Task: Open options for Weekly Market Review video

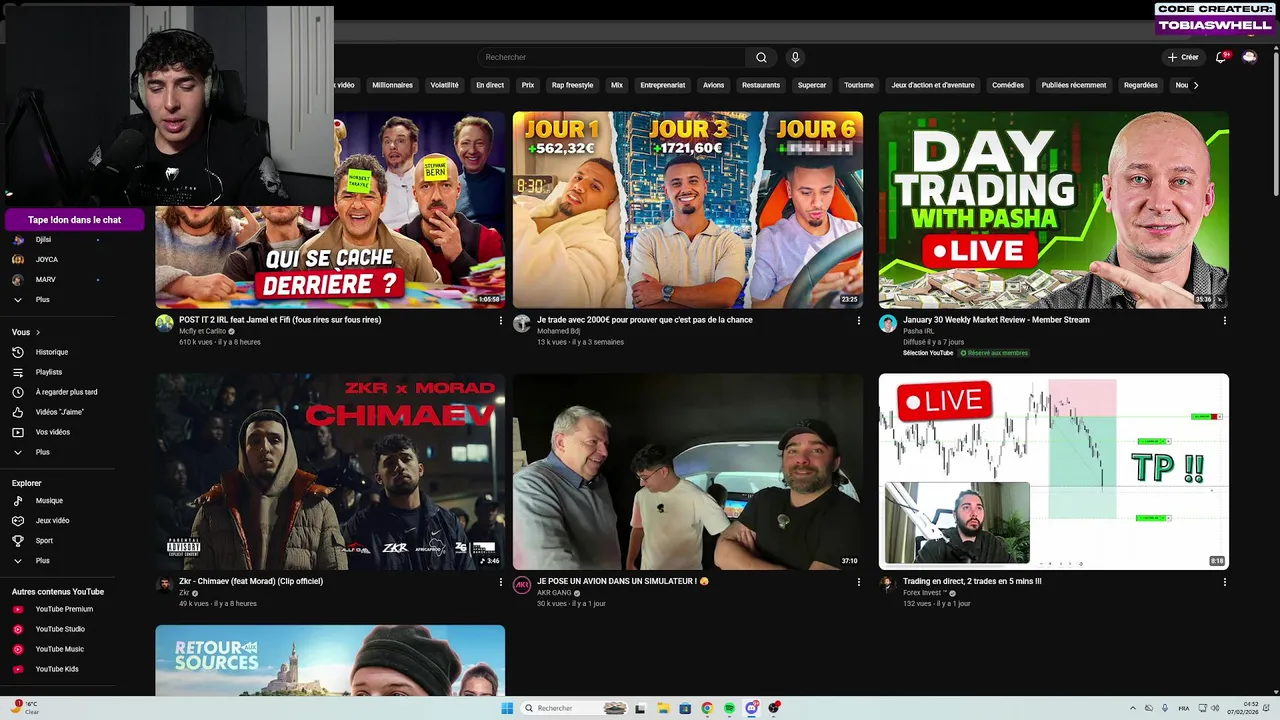Action: pyautogui.click(x=1225, y=321)
